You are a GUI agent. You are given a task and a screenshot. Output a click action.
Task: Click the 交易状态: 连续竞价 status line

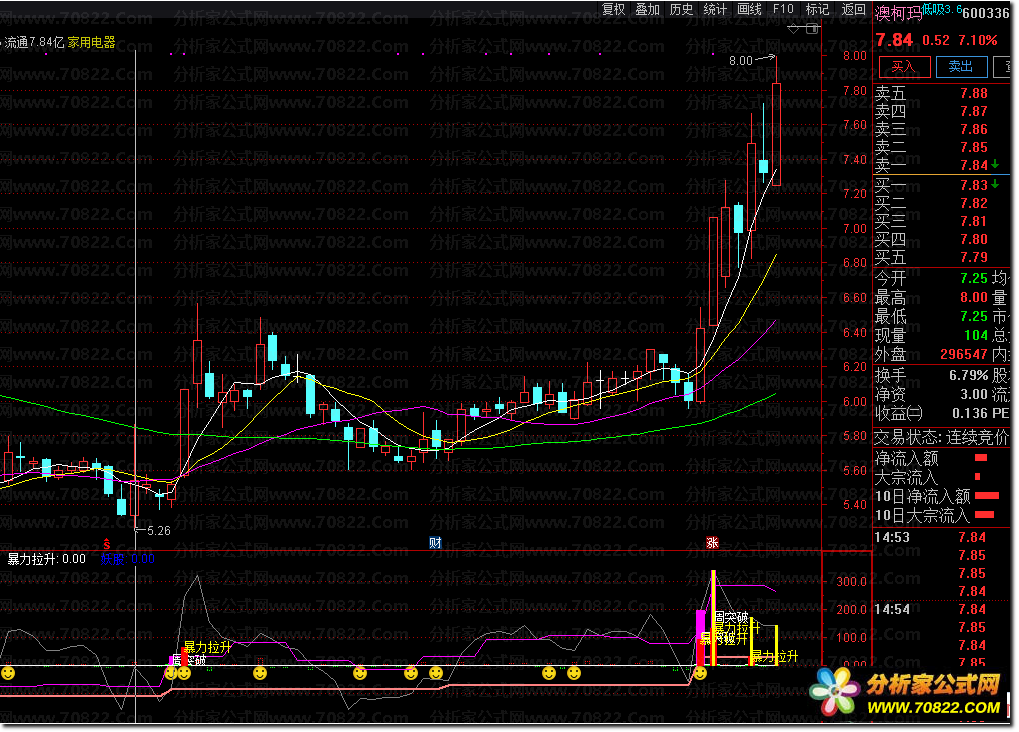coord(941,438)
